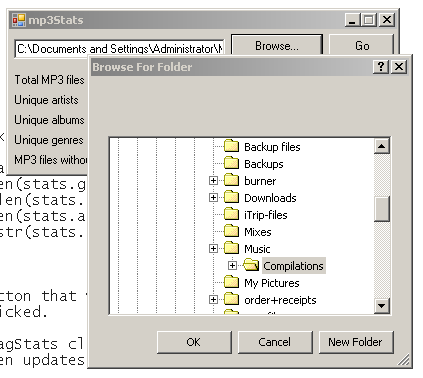Screen dimensions: 423x378
Task: Click the folder path input field
Action: coord(119,49)
